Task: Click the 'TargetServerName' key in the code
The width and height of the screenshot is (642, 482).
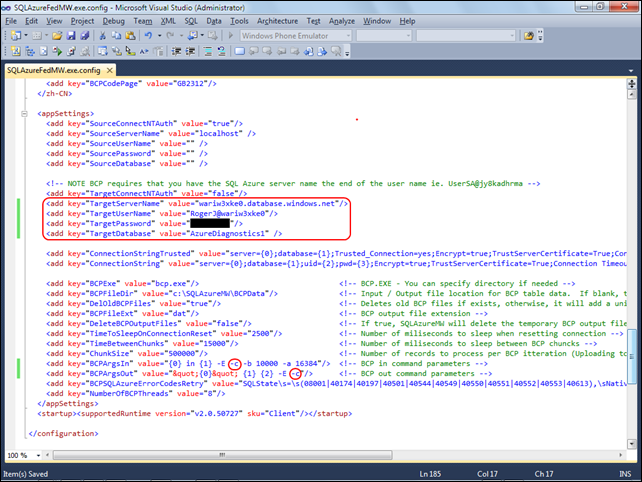Action: click(x=124, y=204)
